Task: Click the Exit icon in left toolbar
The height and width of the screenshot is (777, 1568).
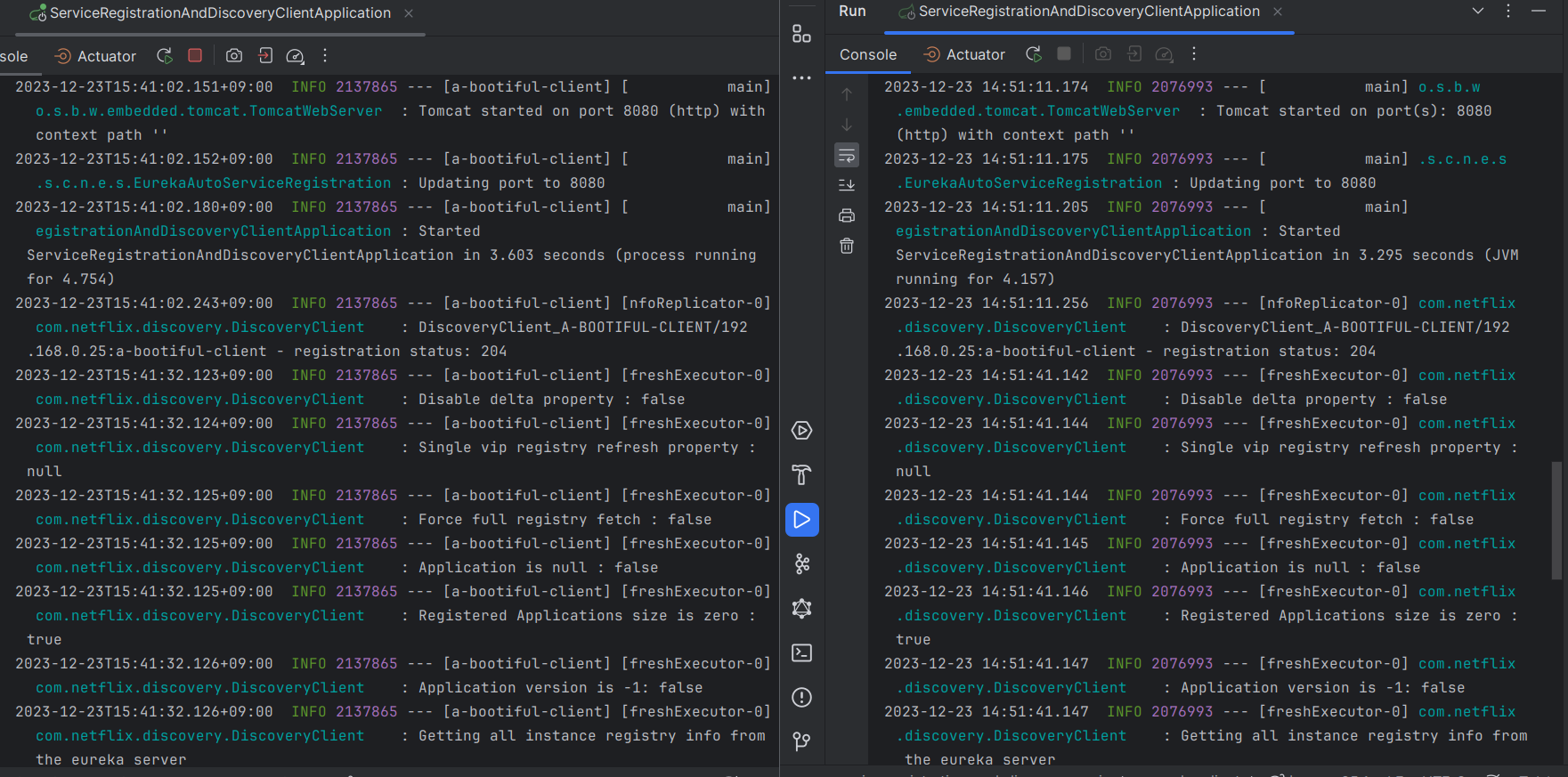Action: (x=265, y=55)
